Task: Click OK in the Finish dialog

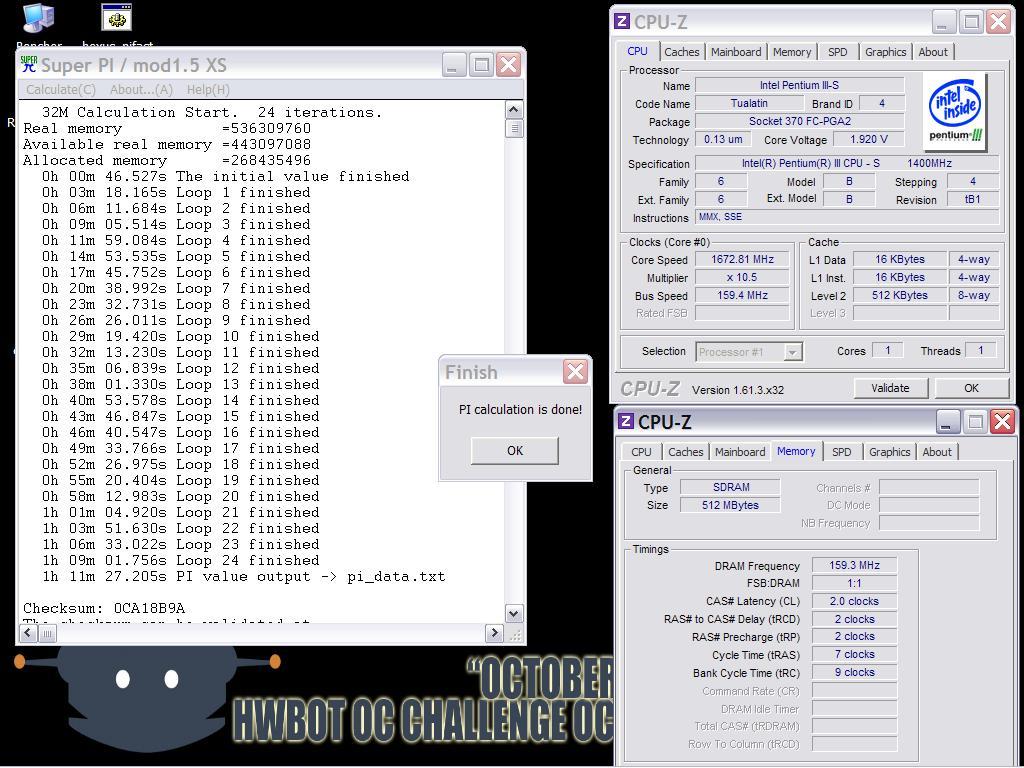Action: coord(515,451)
